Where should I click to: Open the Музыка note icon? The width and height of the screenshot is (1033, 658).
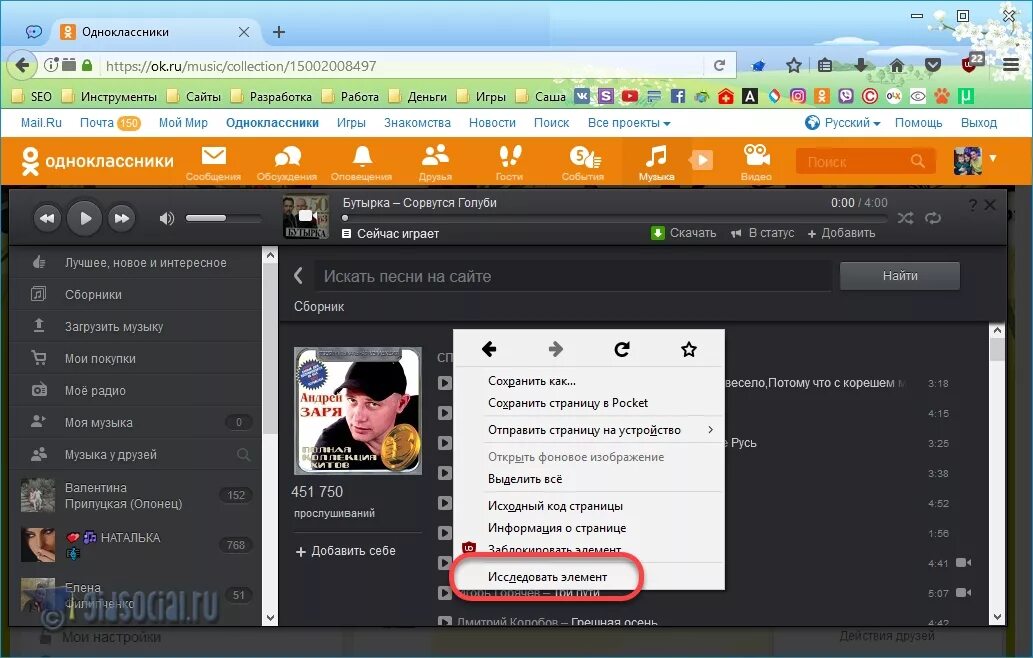click(x=656, y=162)
